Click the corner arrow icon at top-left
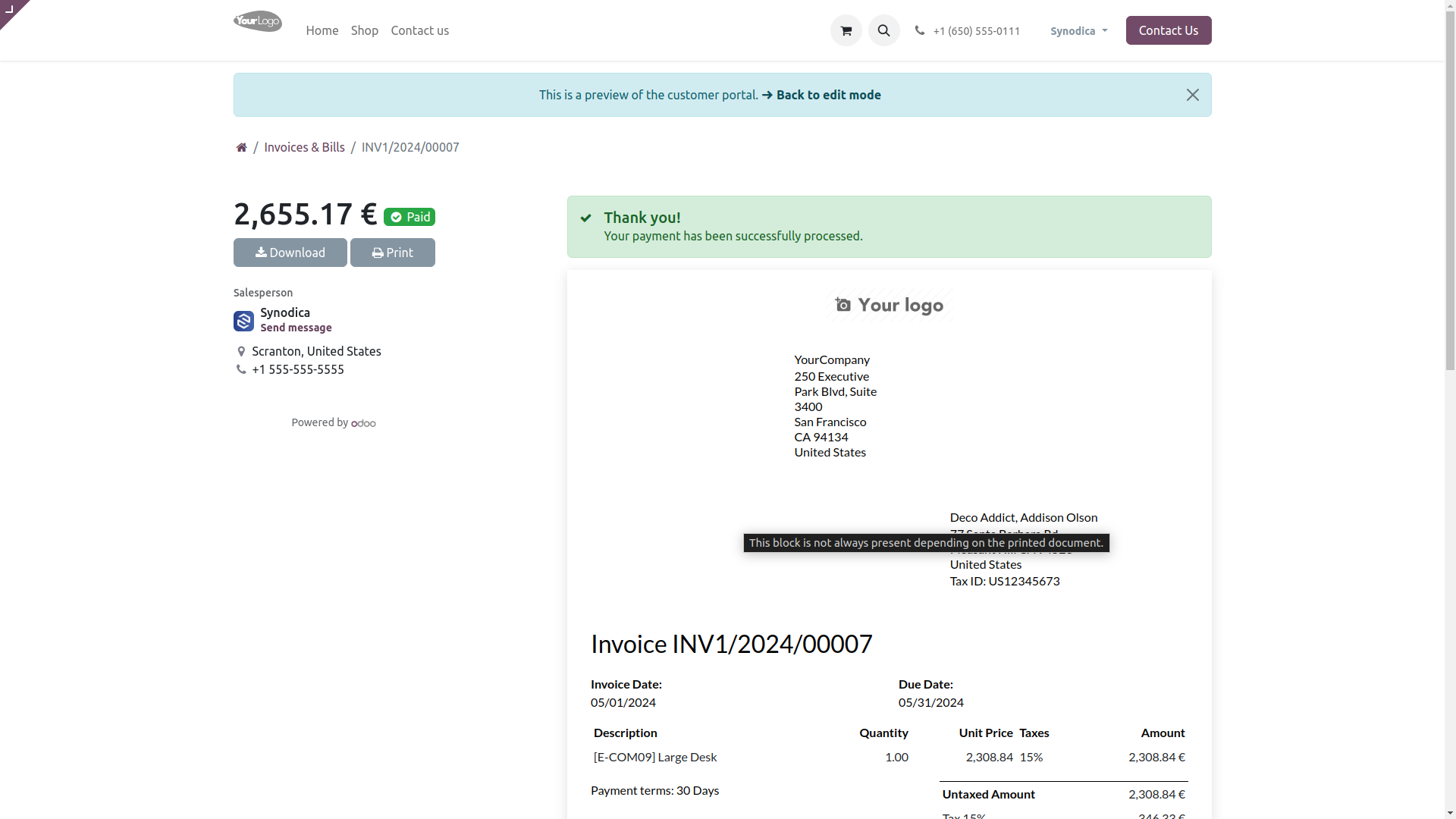The height and width of the screenshot is (819, 1456). coord(10,9)
